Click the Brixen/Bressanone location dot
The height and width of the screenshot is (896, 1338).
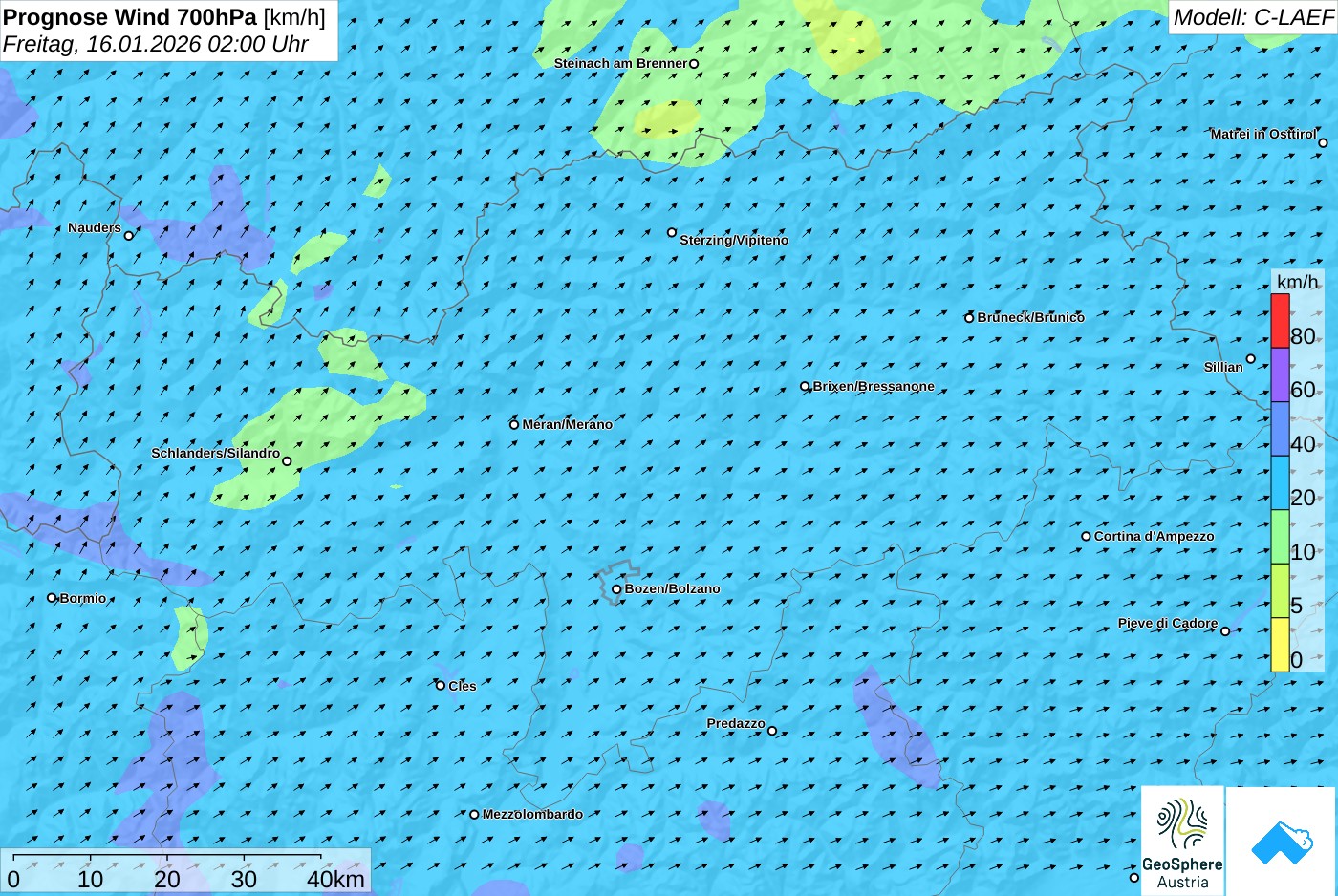(x=805, y=387)
